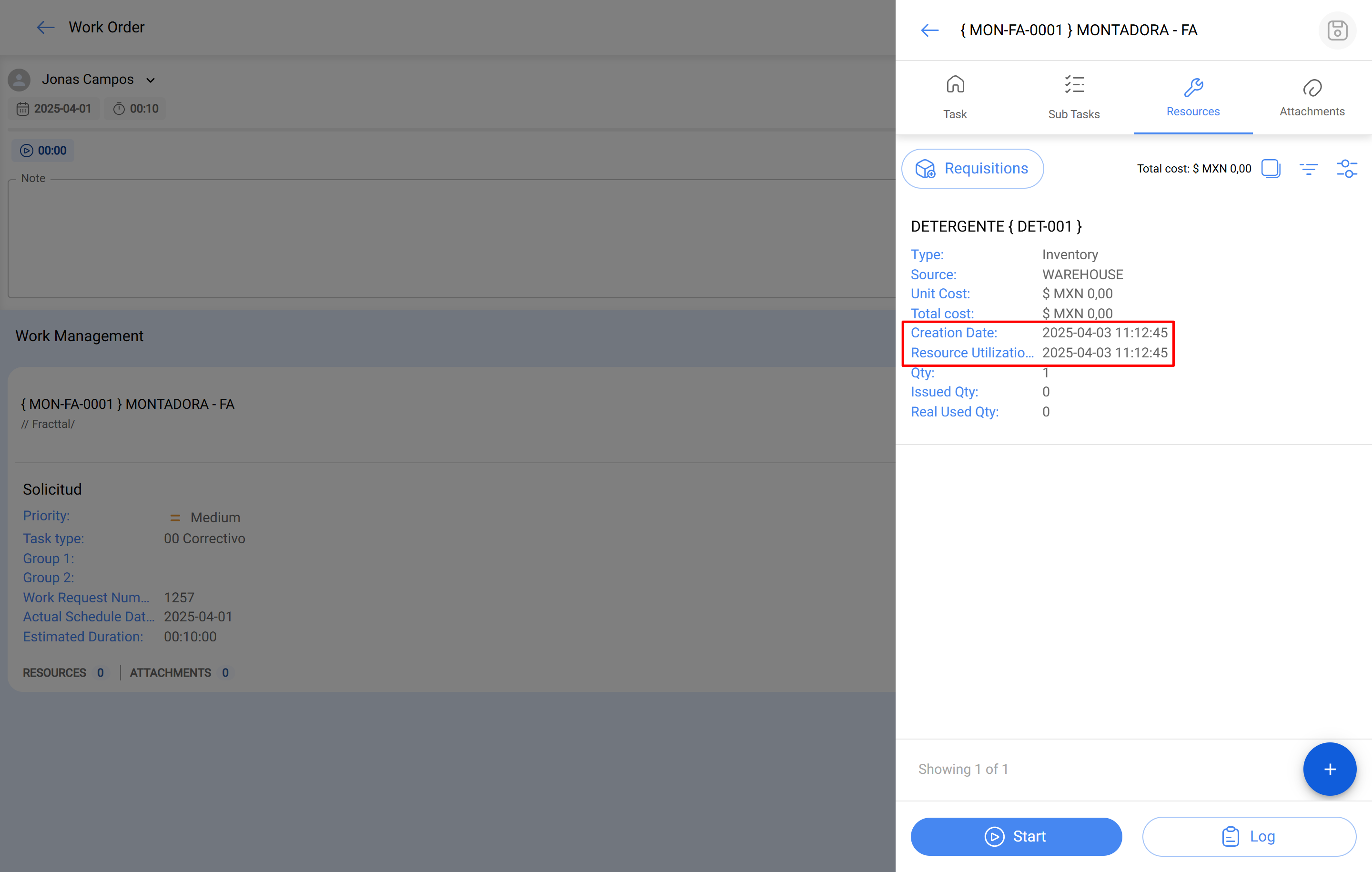Click the Showing 1 of 1 text

coord(963,769)
